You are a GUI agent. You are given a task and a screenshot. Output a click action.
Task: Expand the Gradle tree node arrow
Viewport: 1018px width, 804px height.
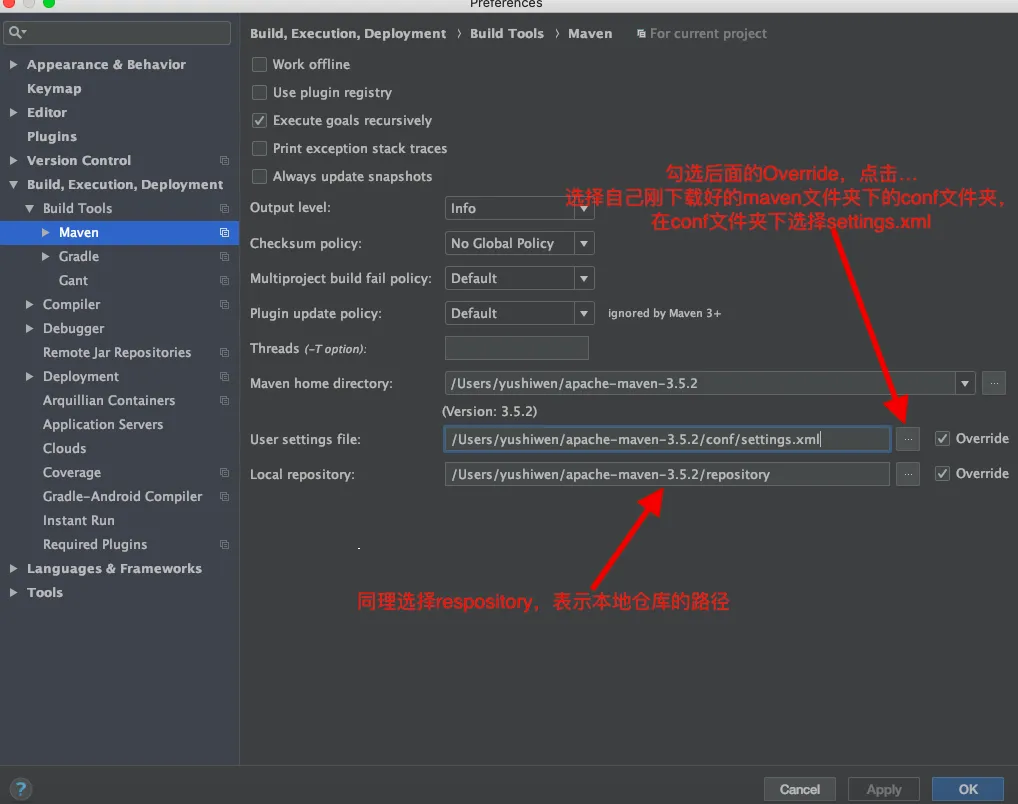click(x=45, y=257)
